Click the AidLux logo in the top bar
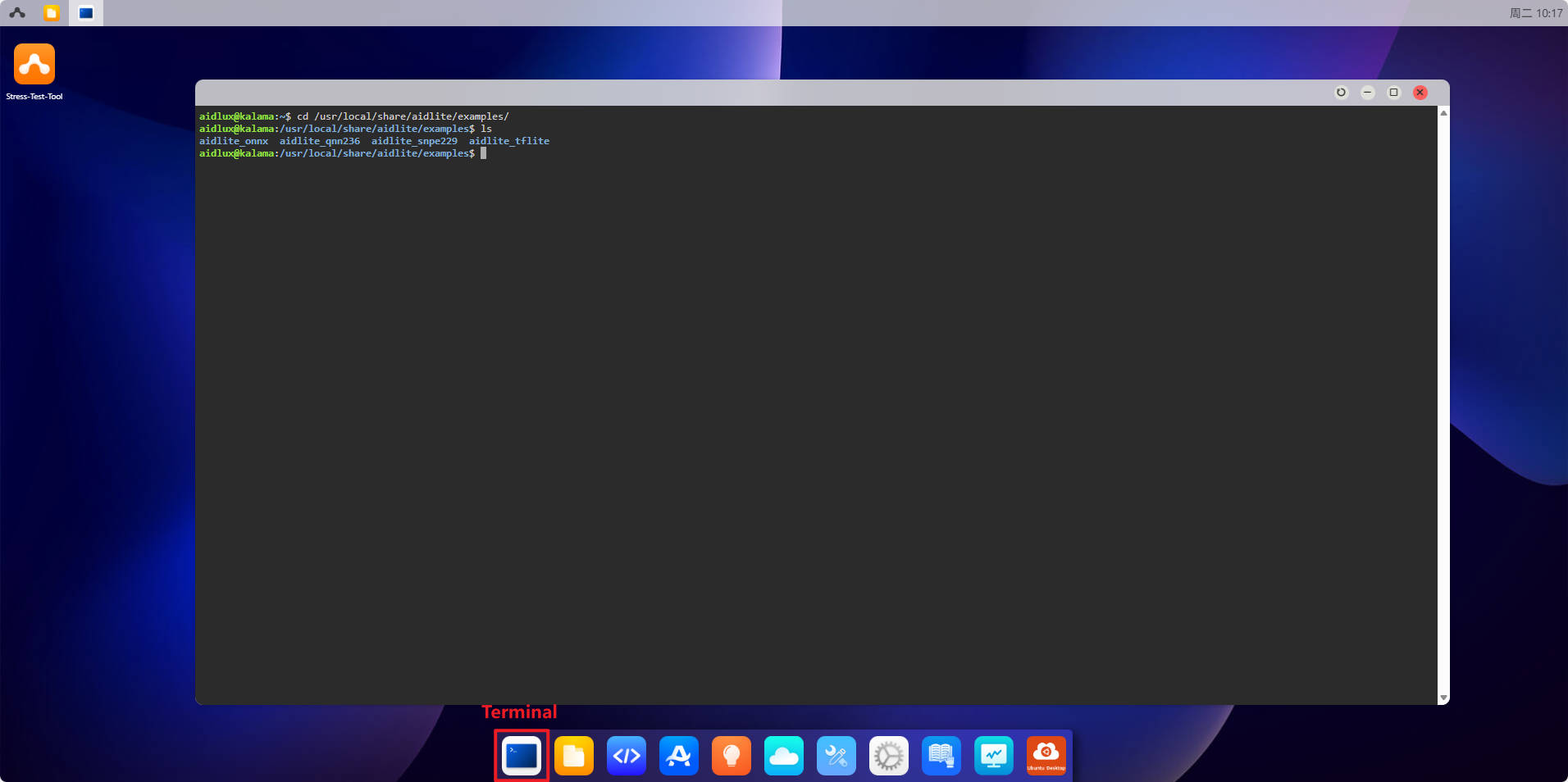 tap(17, 13)
